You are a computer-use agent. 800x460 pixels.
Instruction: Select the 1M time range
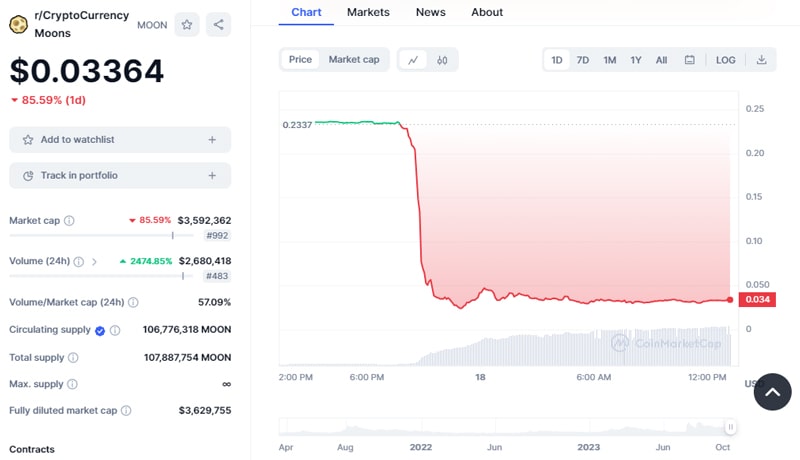[610, 60]
